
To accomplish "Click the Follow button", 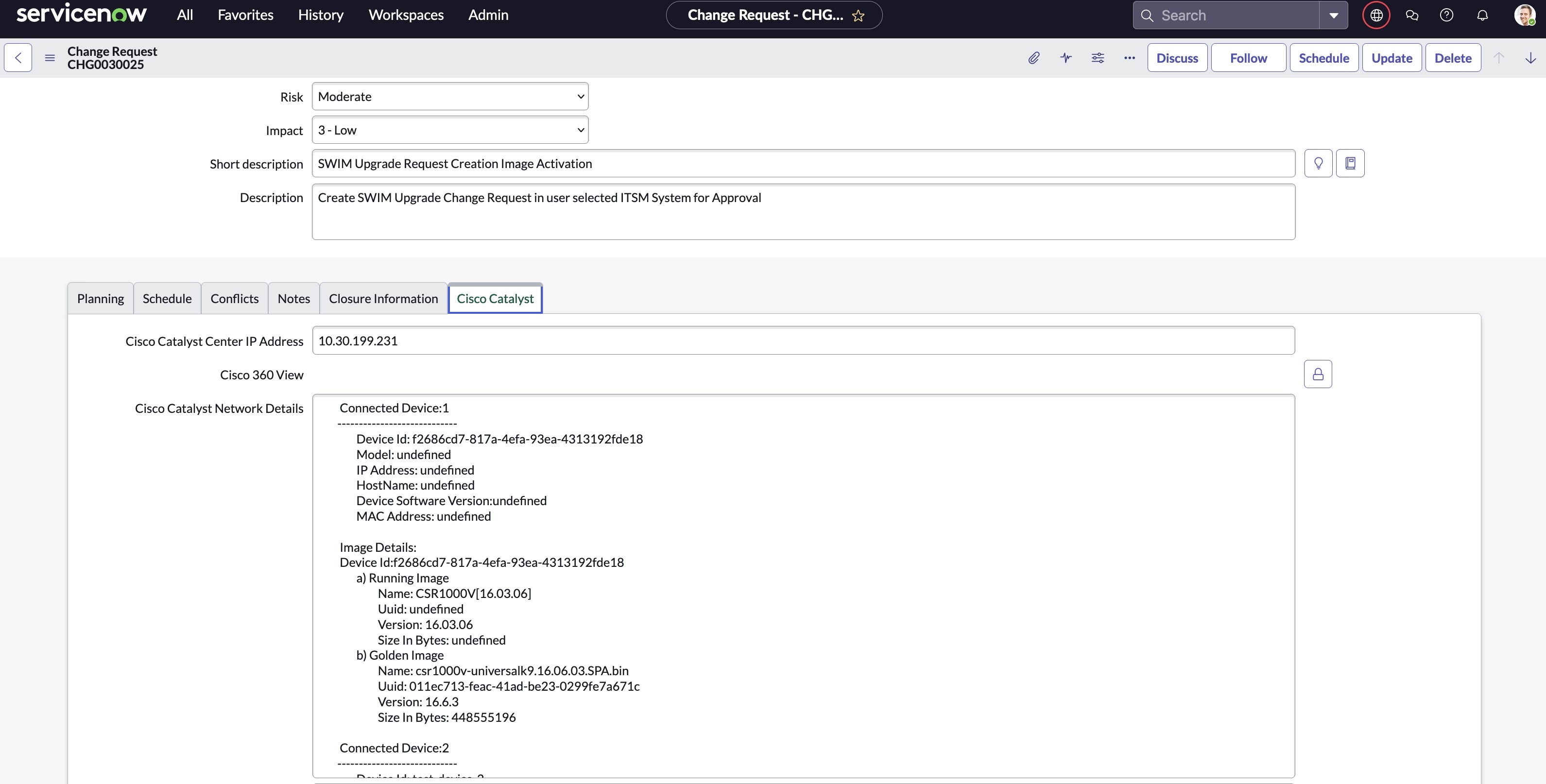I will point(1248,58).
